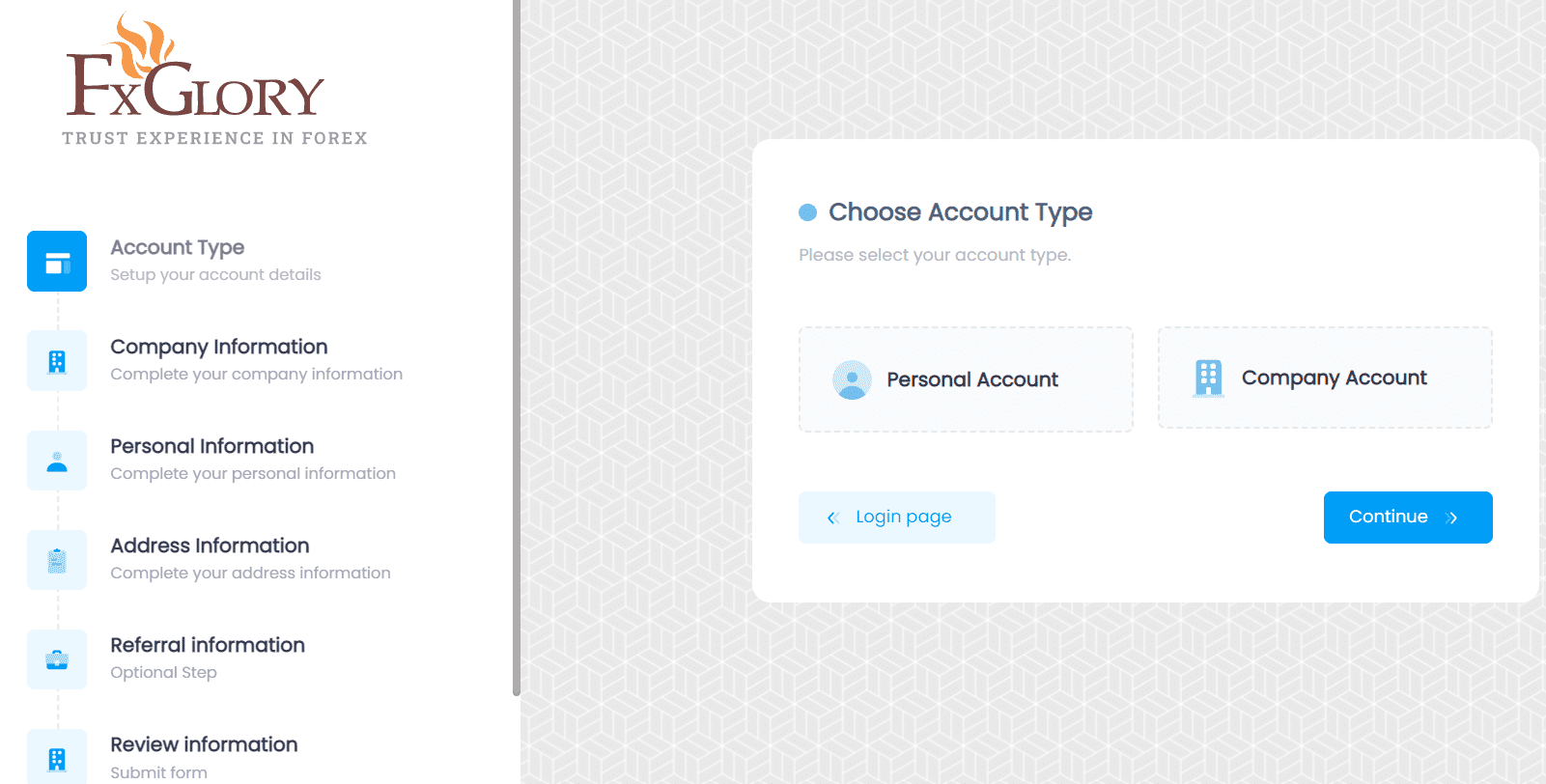Viewport: 1546px width, 784px height.
Task: Open the Referral information step
Action: tap(208, 645)
